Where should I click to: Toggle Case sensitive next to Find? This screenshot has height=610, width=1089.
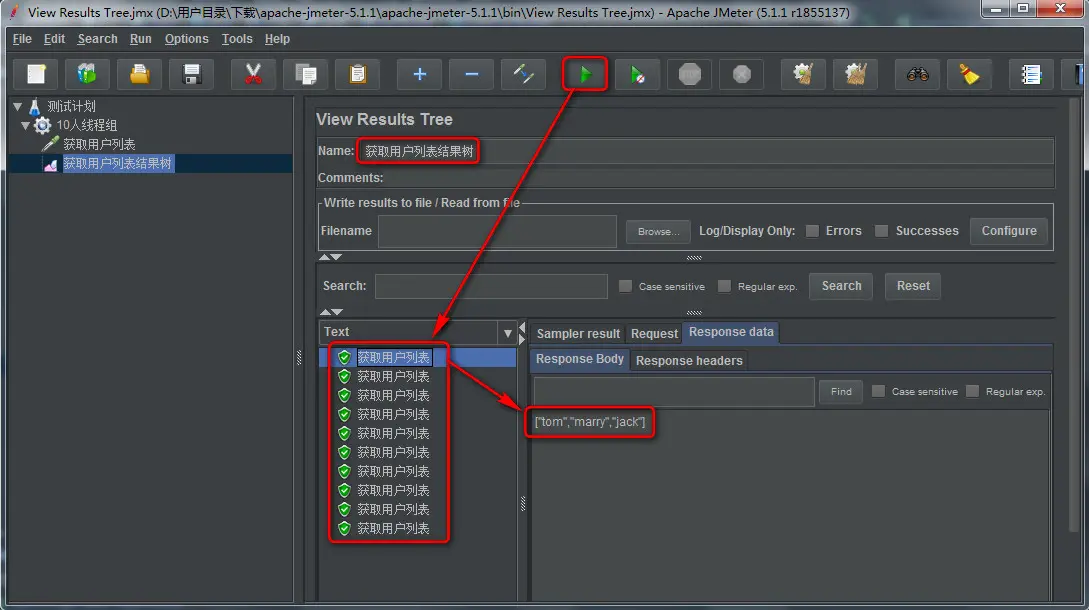(879, 391)
